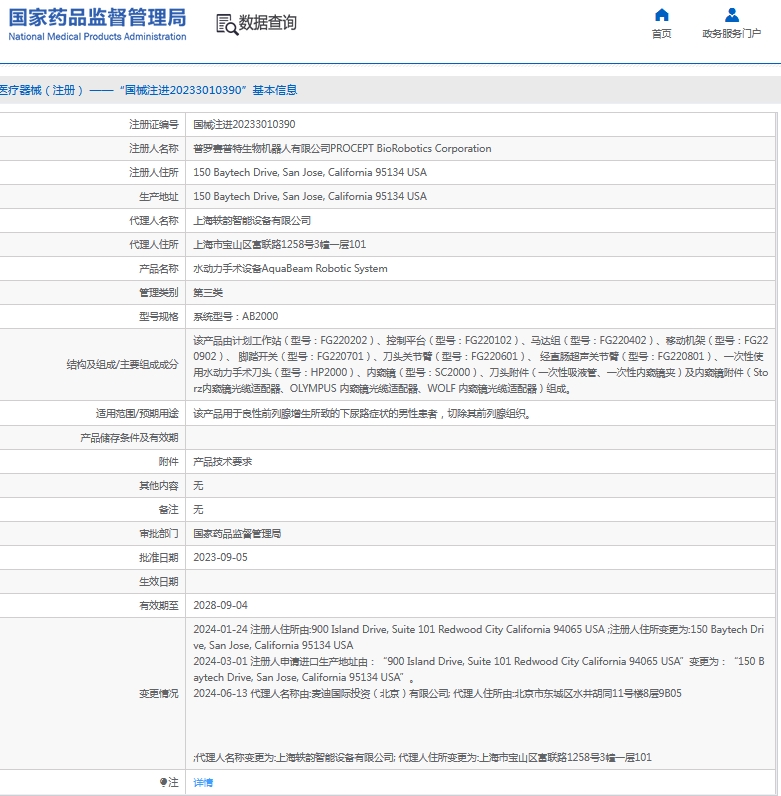
Task: Click the 变更情况 label
Action: point(159,693)
